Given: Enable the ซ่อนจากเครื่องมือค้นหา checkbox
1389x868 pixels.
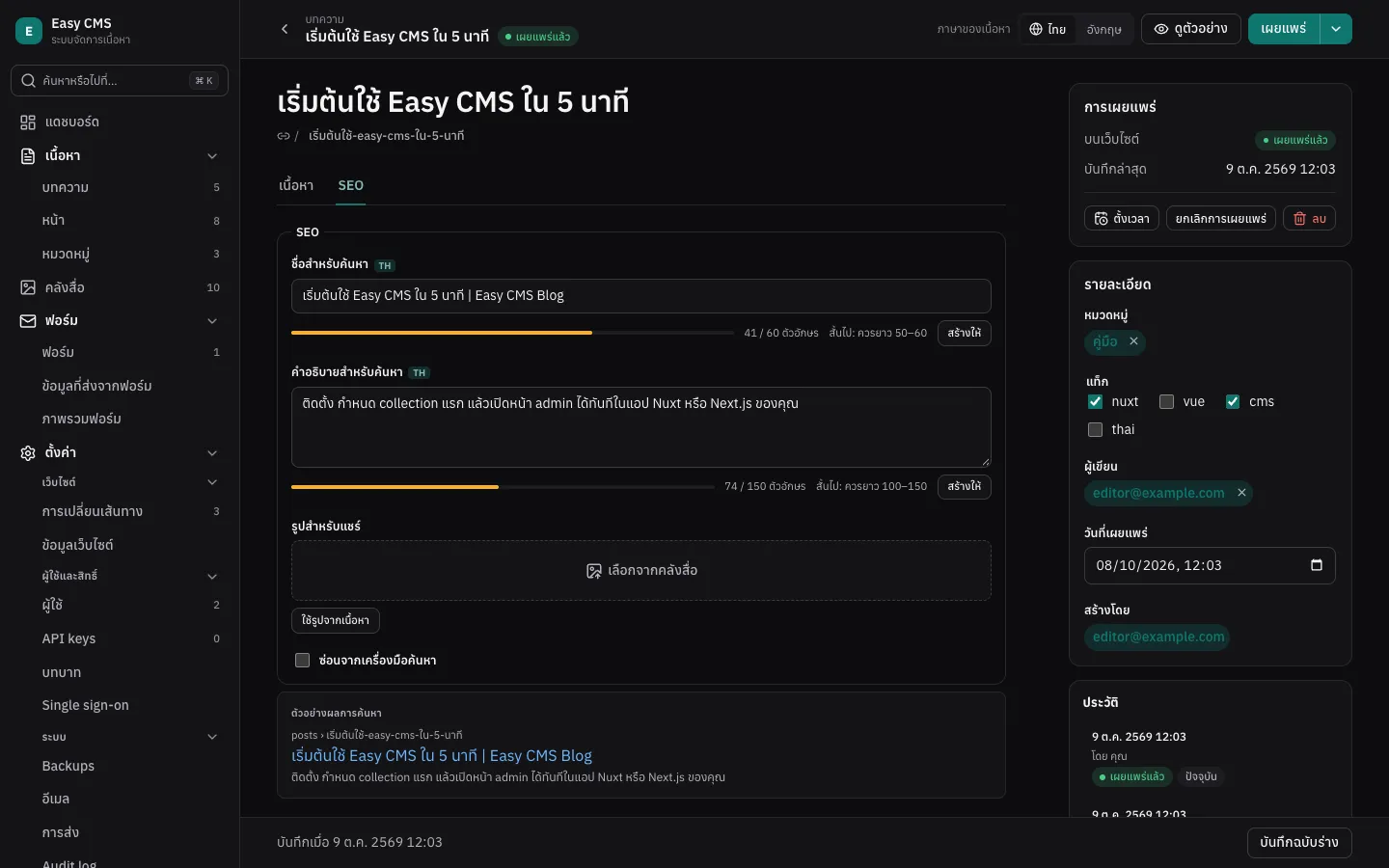Looking at the screenshot, I should 302,661.
